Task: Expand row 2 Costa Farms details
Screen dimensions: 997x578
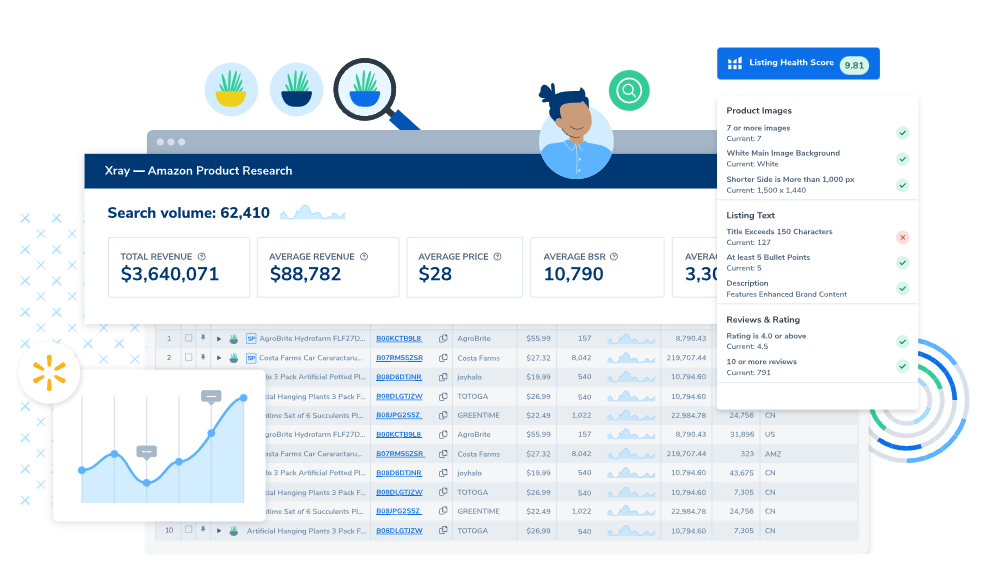Action: pos(219,358)
